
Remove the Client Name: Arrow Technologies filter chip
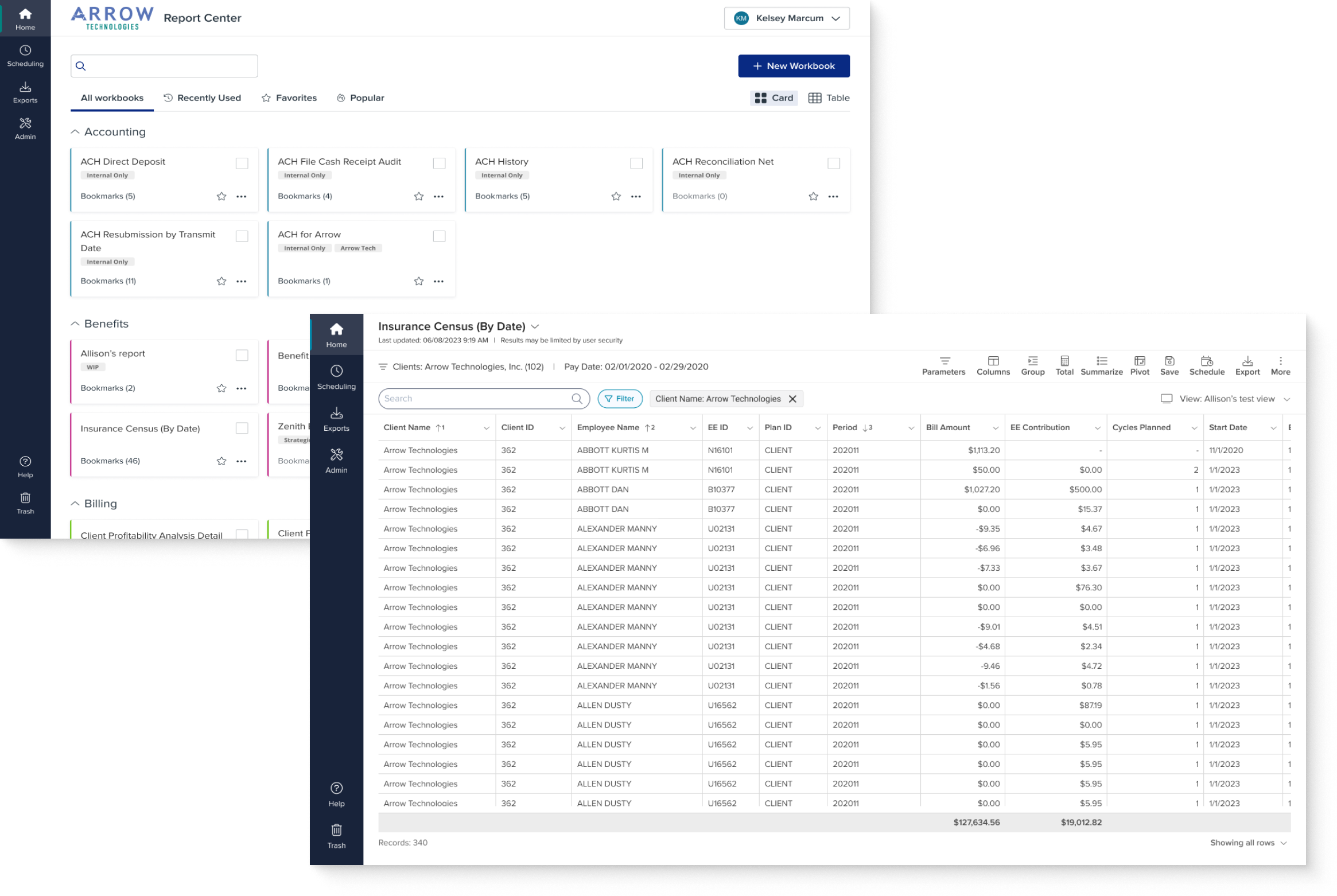[794, 398]
